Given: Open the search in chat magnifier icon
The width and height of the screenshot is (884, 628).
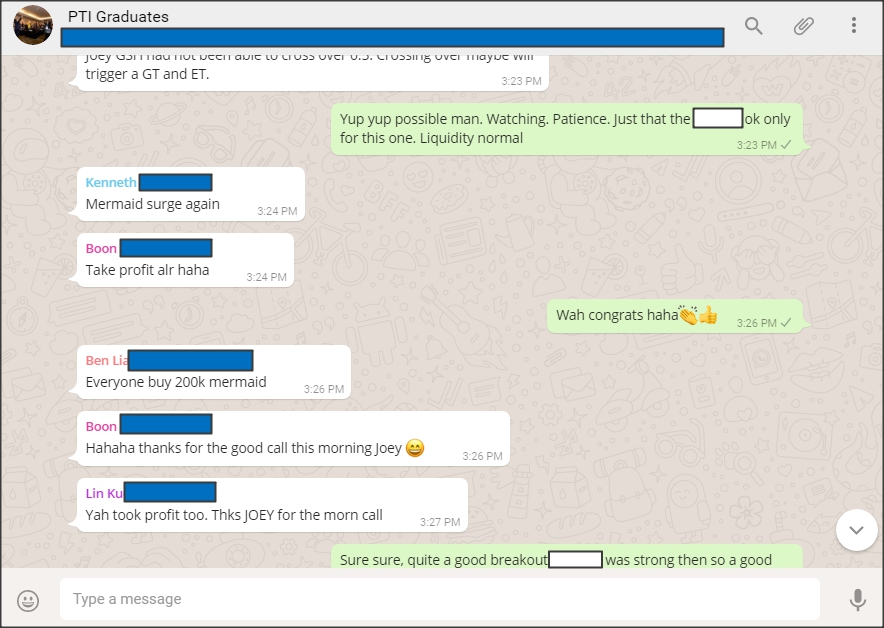Looking at the screenshot, I should click(753, 26).
